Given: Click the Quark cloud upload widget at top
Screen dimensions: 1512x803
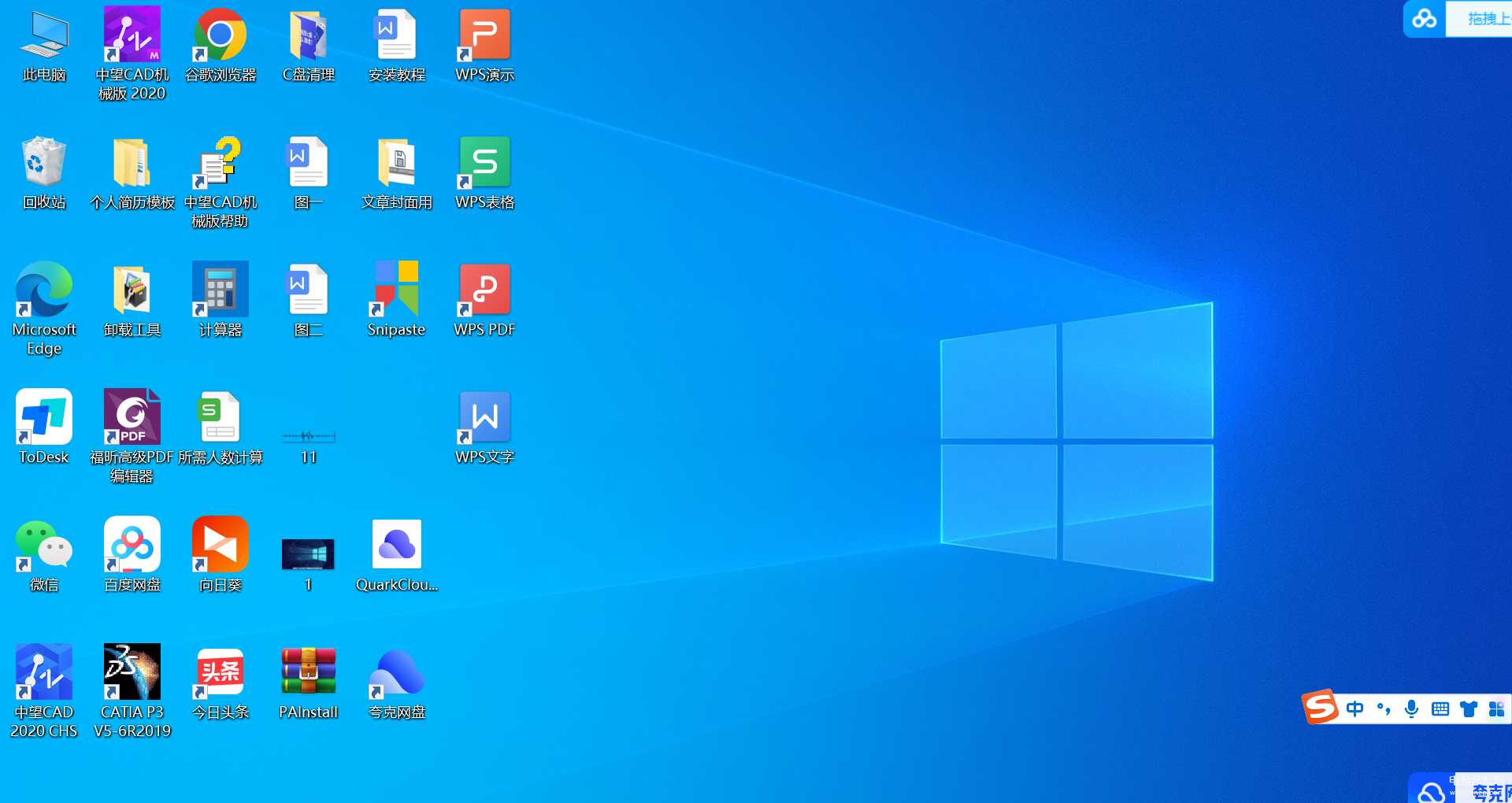Looking at the screenshot, I should click(1457, 19).
